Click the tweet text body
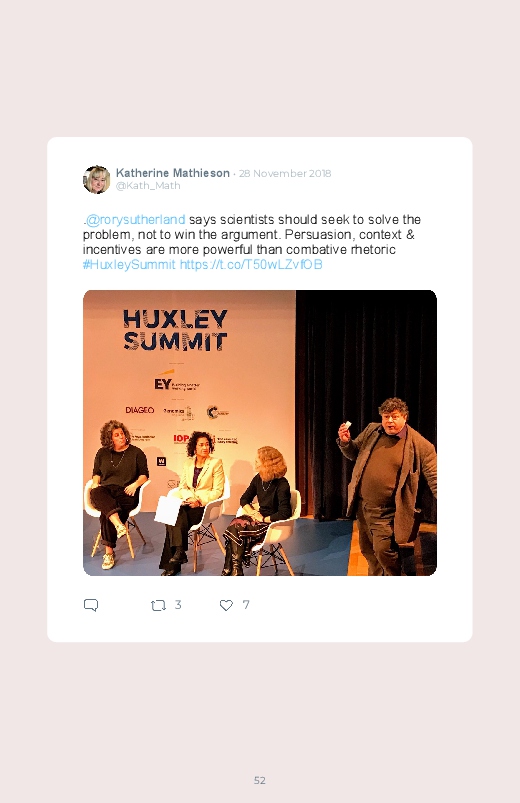Image resolution: width=520 pixels, height=803 pixels. pyautogui.click(x=252, y=242)
